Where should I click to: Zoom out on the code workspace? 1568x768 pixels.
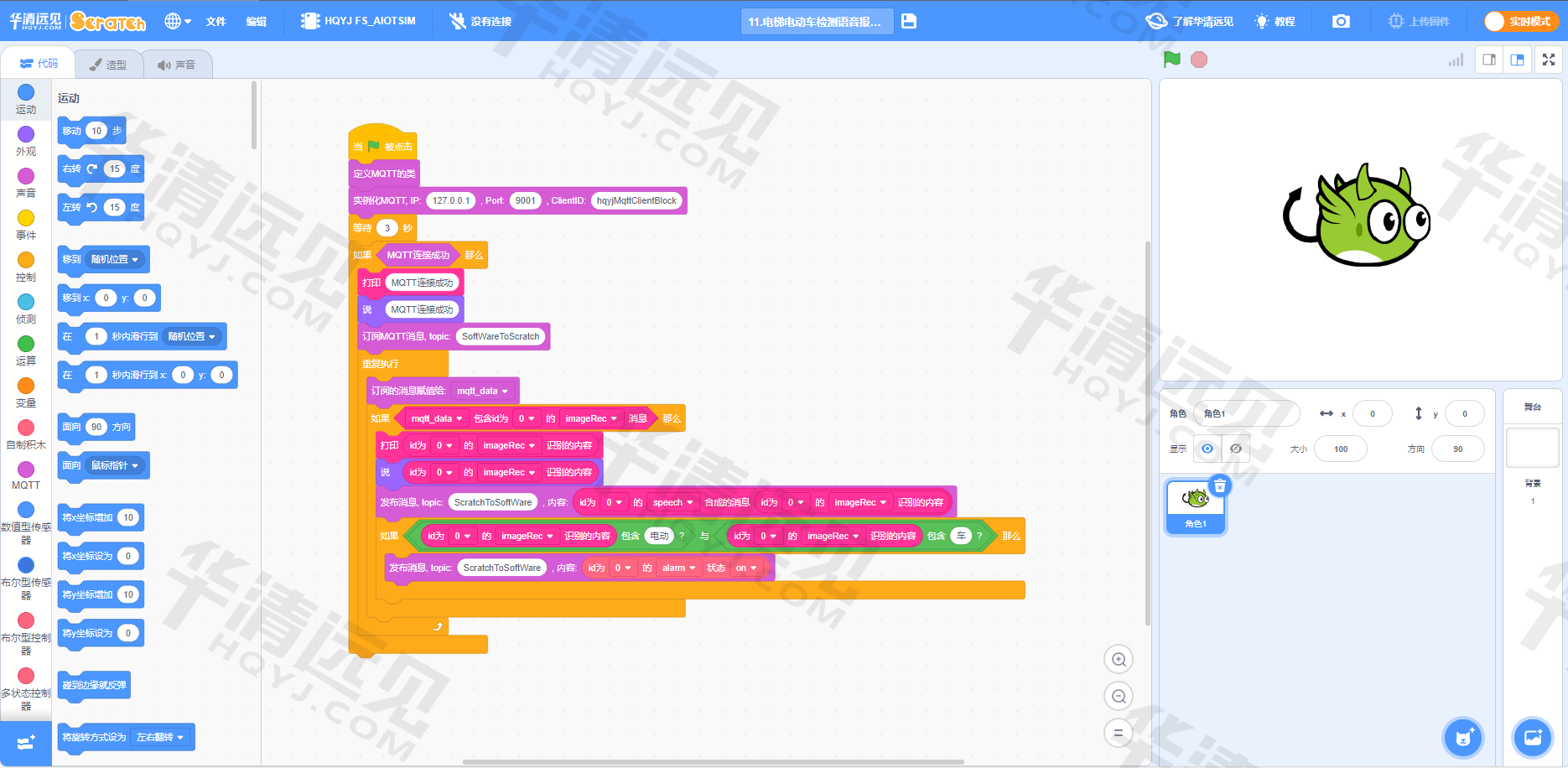click(x=1119, y=697)
